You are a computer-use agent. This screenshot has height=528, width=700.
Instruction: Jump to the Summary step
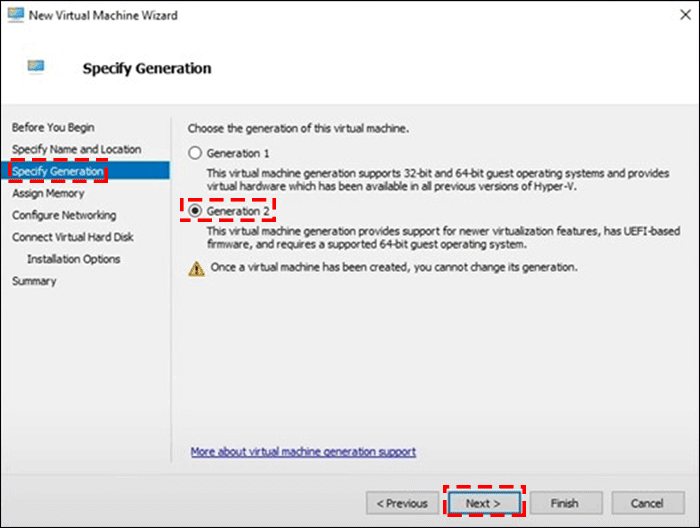[34, 281]
